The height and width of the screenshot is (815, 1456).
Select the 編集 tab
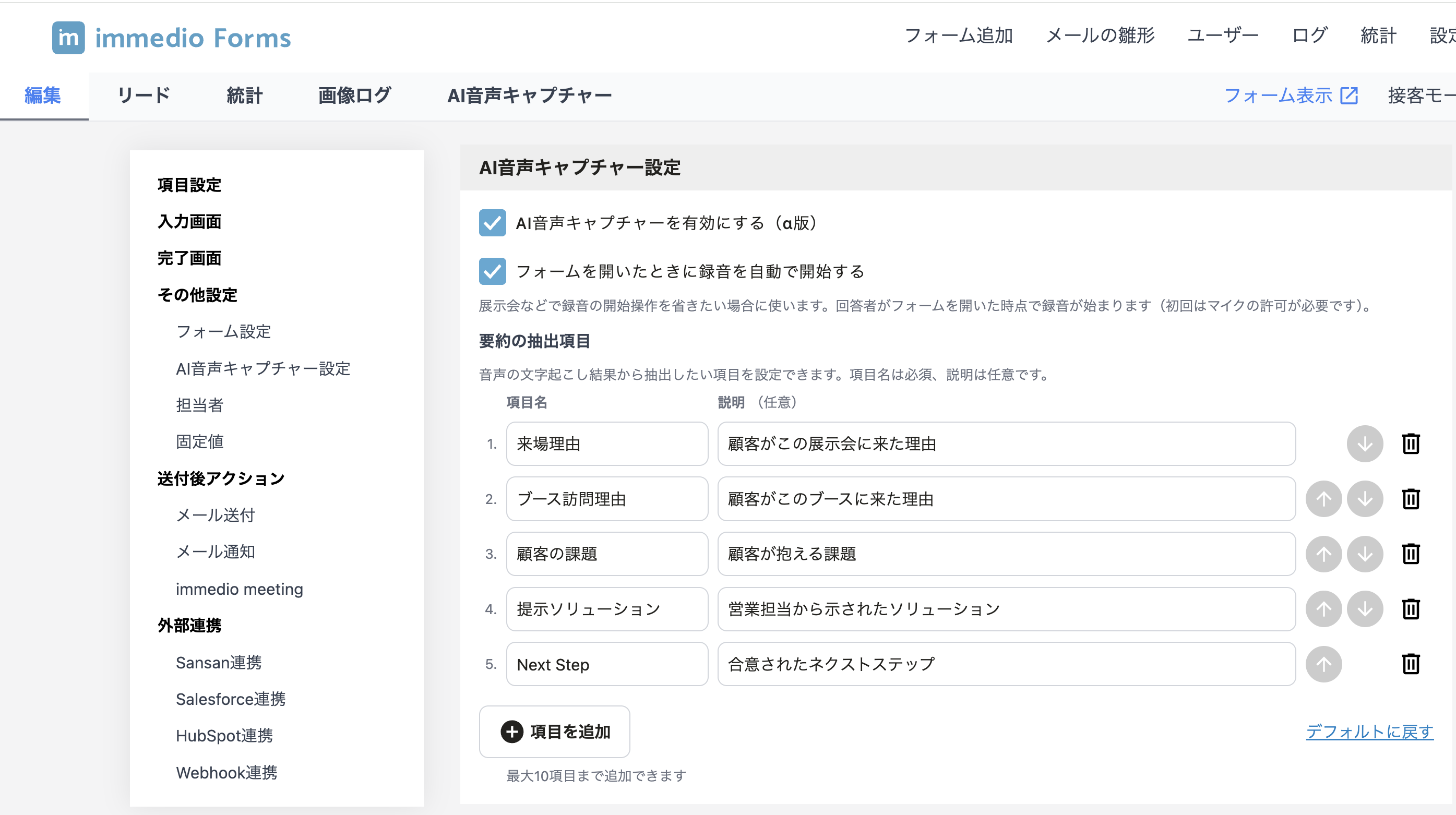(x=43, y=95)
